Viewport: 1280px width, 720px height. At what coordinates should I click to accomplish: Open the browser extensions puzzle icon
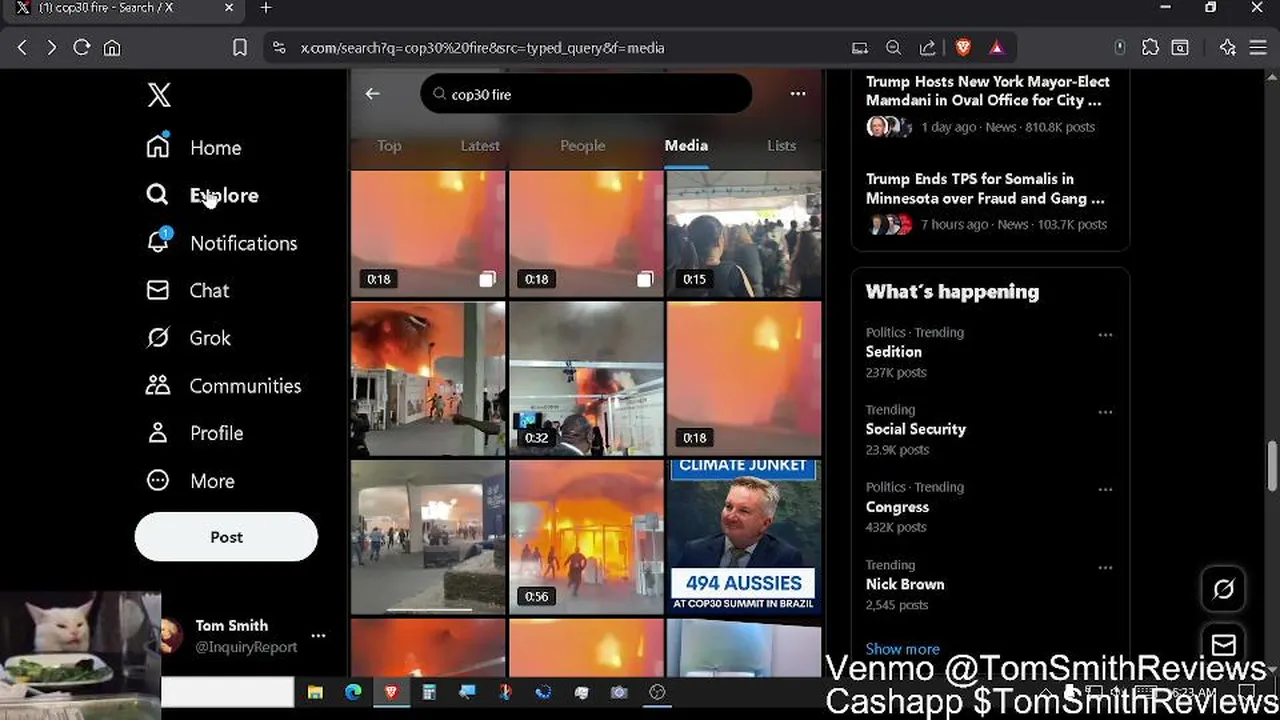1150,47
